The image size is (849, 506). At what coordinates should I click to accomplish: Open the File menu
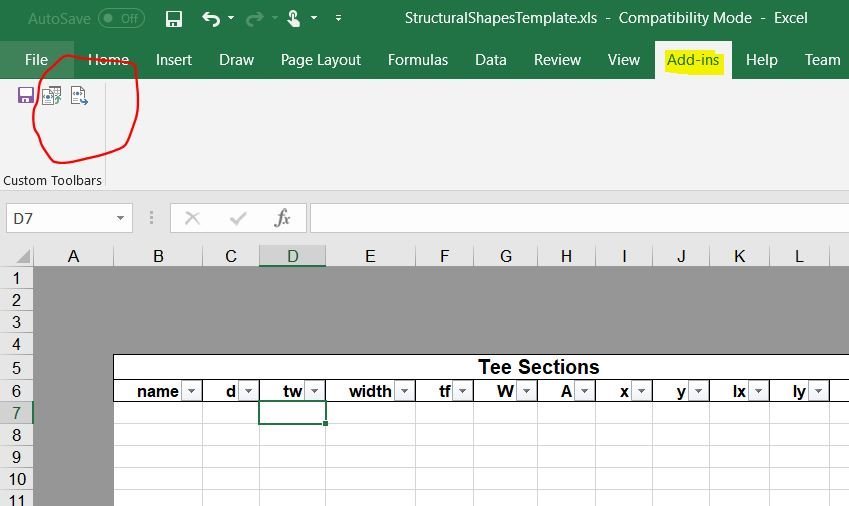tap(36, 60)
